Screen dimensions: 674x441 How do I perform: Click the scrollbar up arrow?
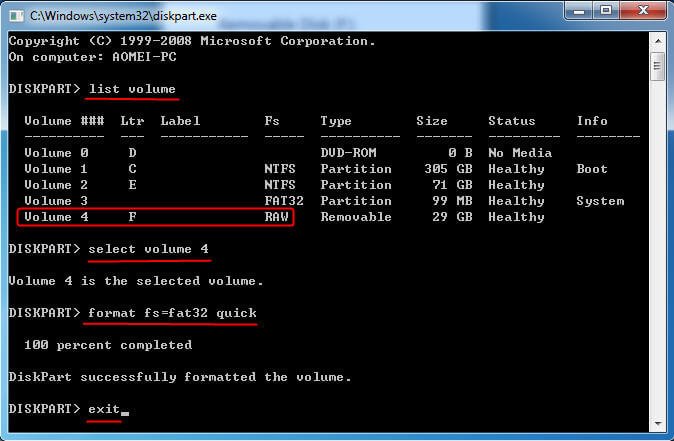(657, 41)
